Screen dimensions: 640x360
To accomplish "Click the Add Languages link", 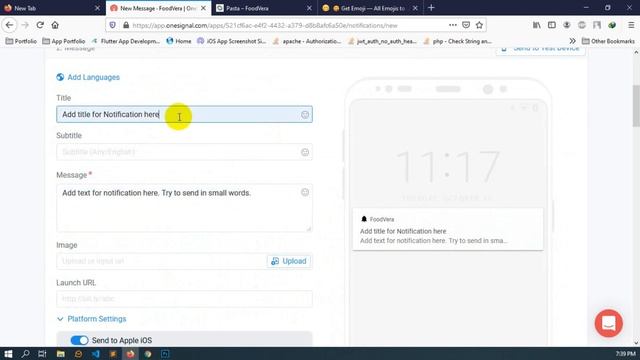I will [93, 77].
